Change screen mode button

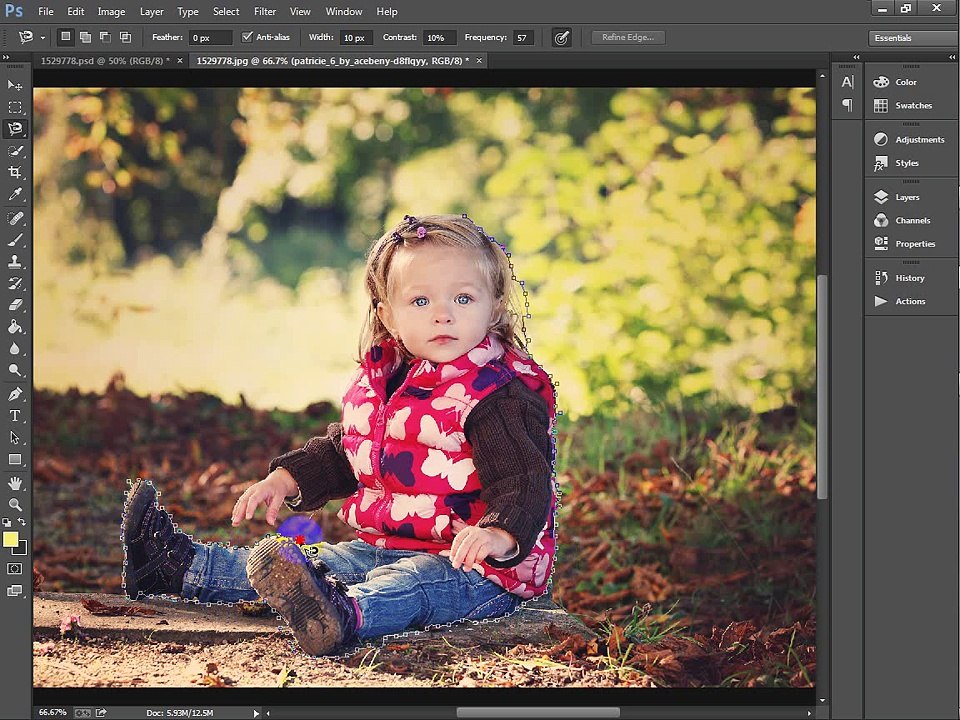click(15, 591)
